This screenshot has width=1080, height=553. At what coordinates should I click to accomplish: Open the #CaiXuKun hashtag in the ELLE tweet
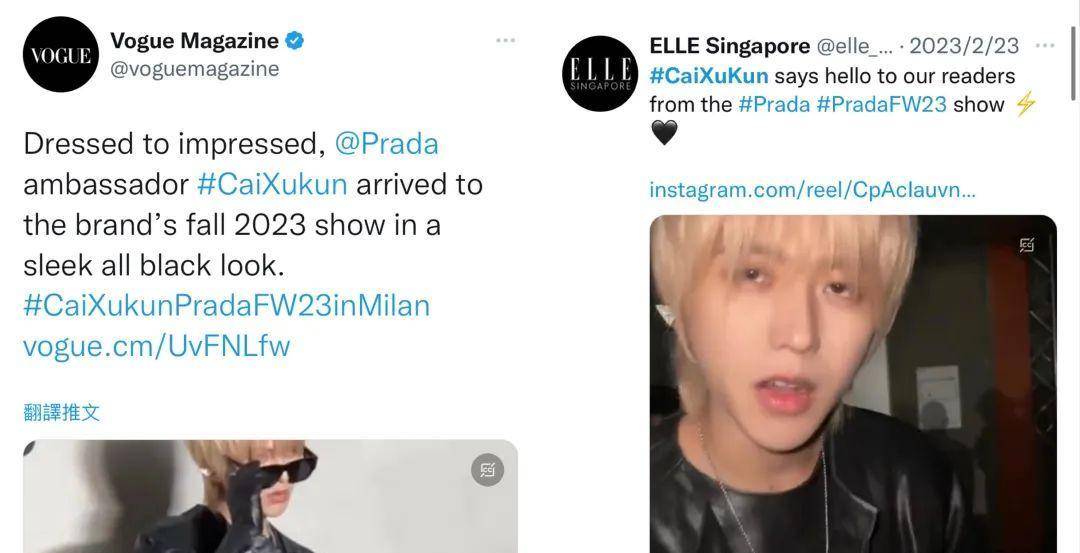pos(708,76)
